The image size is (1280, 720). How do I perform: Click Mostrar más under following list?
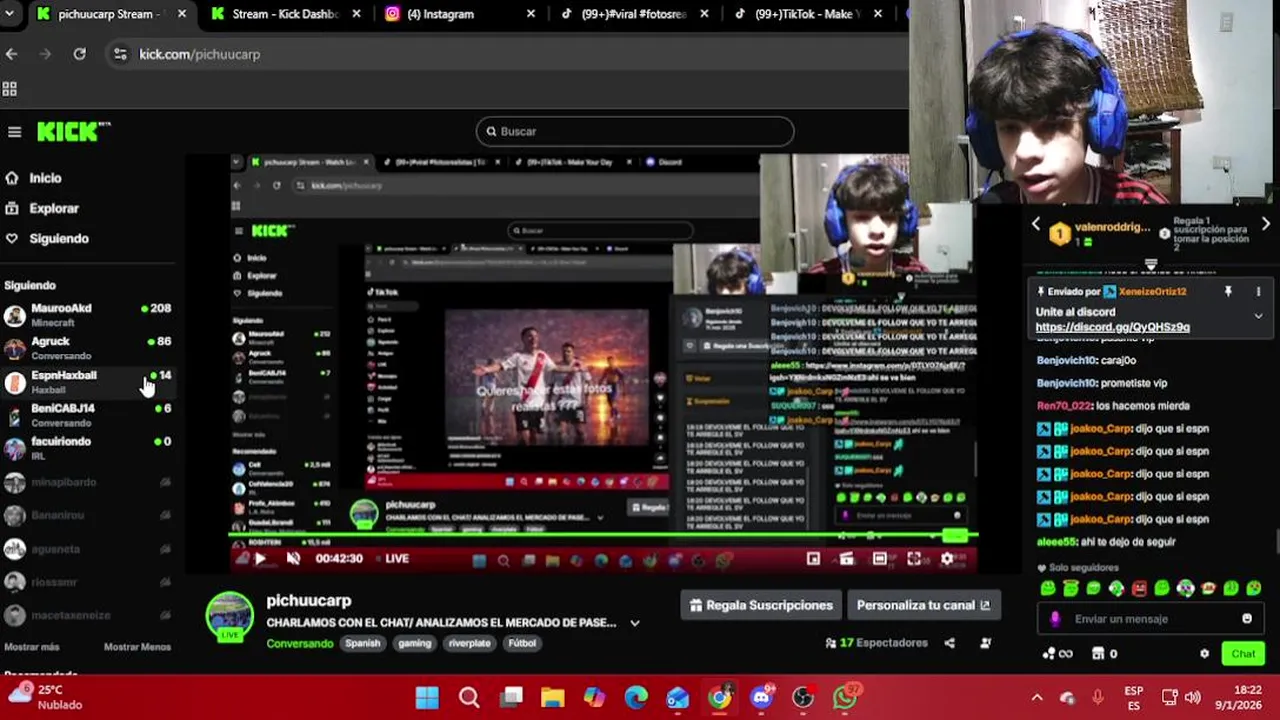(31, 647)
